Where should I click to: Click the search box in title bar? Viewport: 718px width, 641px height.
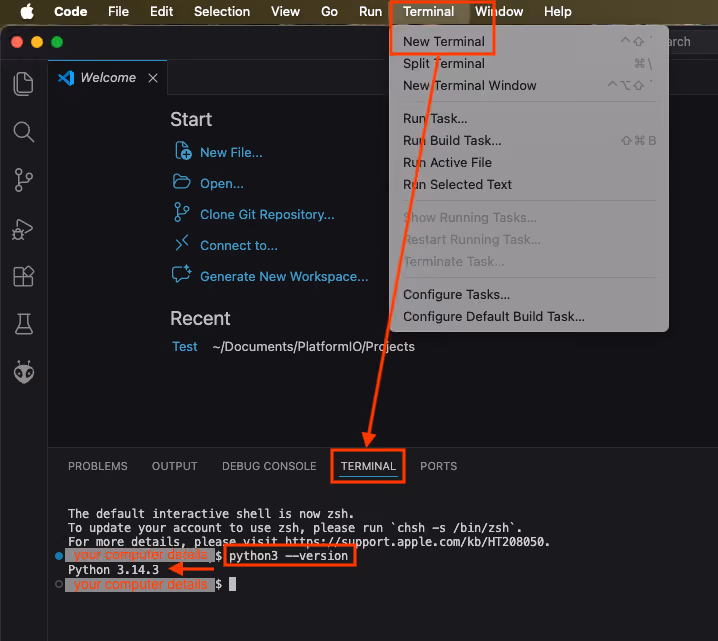point(692,42)
